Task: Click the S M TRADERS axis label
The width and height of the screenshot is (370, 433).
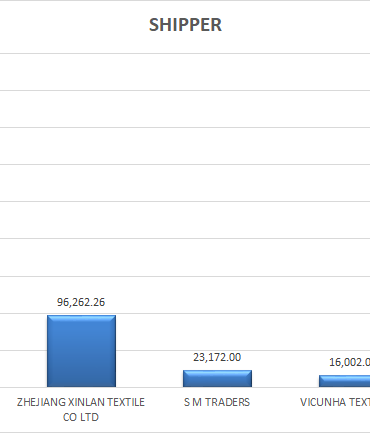Action: [217, 402]
